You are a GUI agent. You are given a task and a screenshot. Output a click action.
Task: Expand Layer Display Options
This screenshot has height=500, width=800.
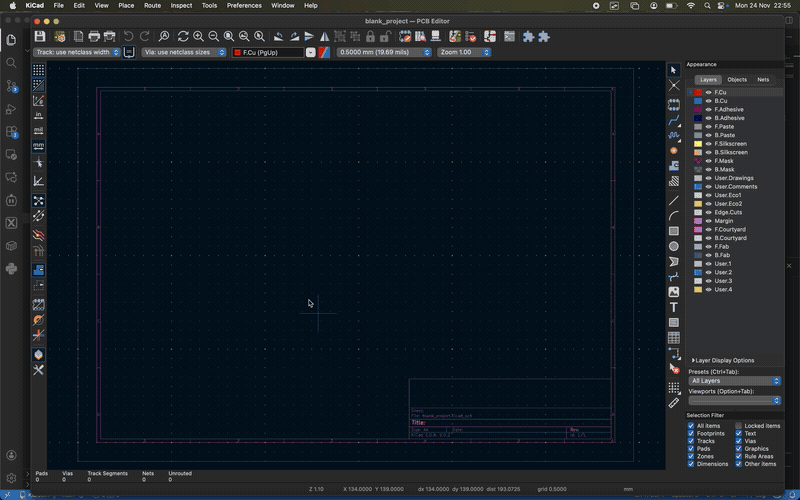[x=722, y=360]
